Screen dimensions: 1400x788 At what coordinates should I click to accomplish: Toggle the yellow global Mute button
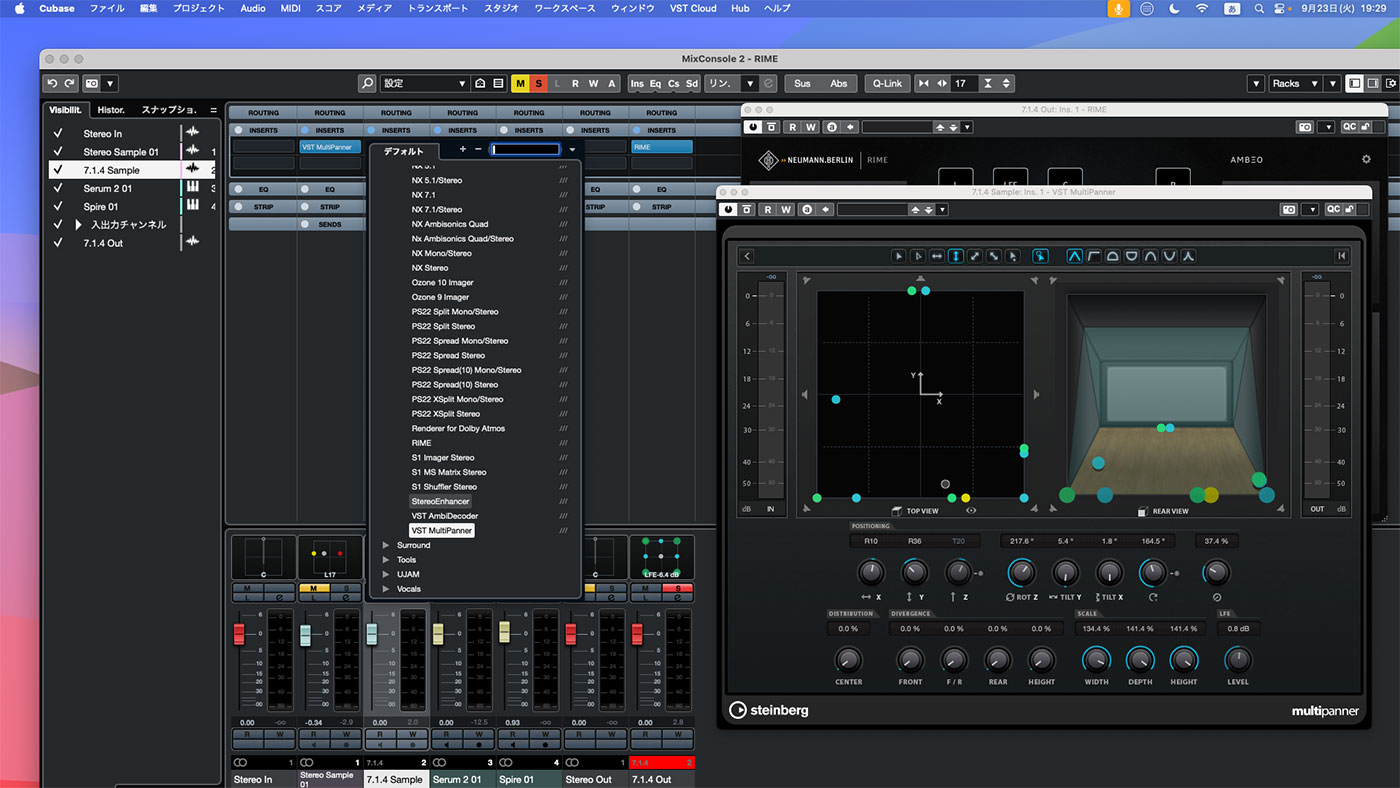520,84
